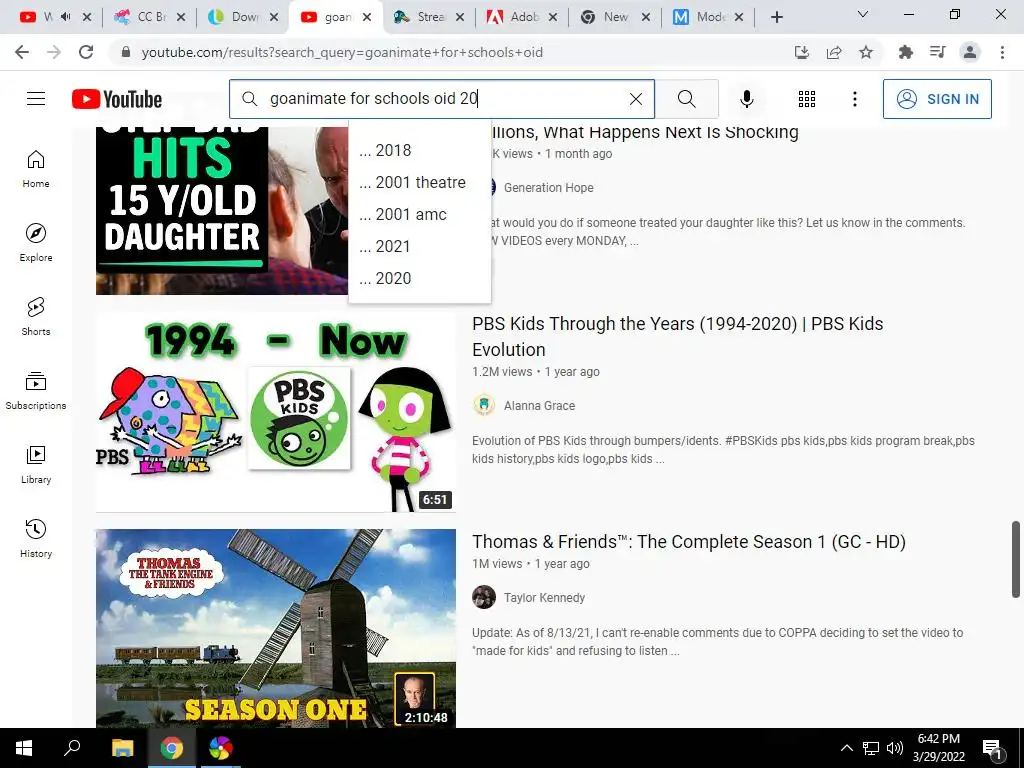Open Shorts in sidebar
1024x768 pixels.
pyautogui.click(x=36, y=316)
